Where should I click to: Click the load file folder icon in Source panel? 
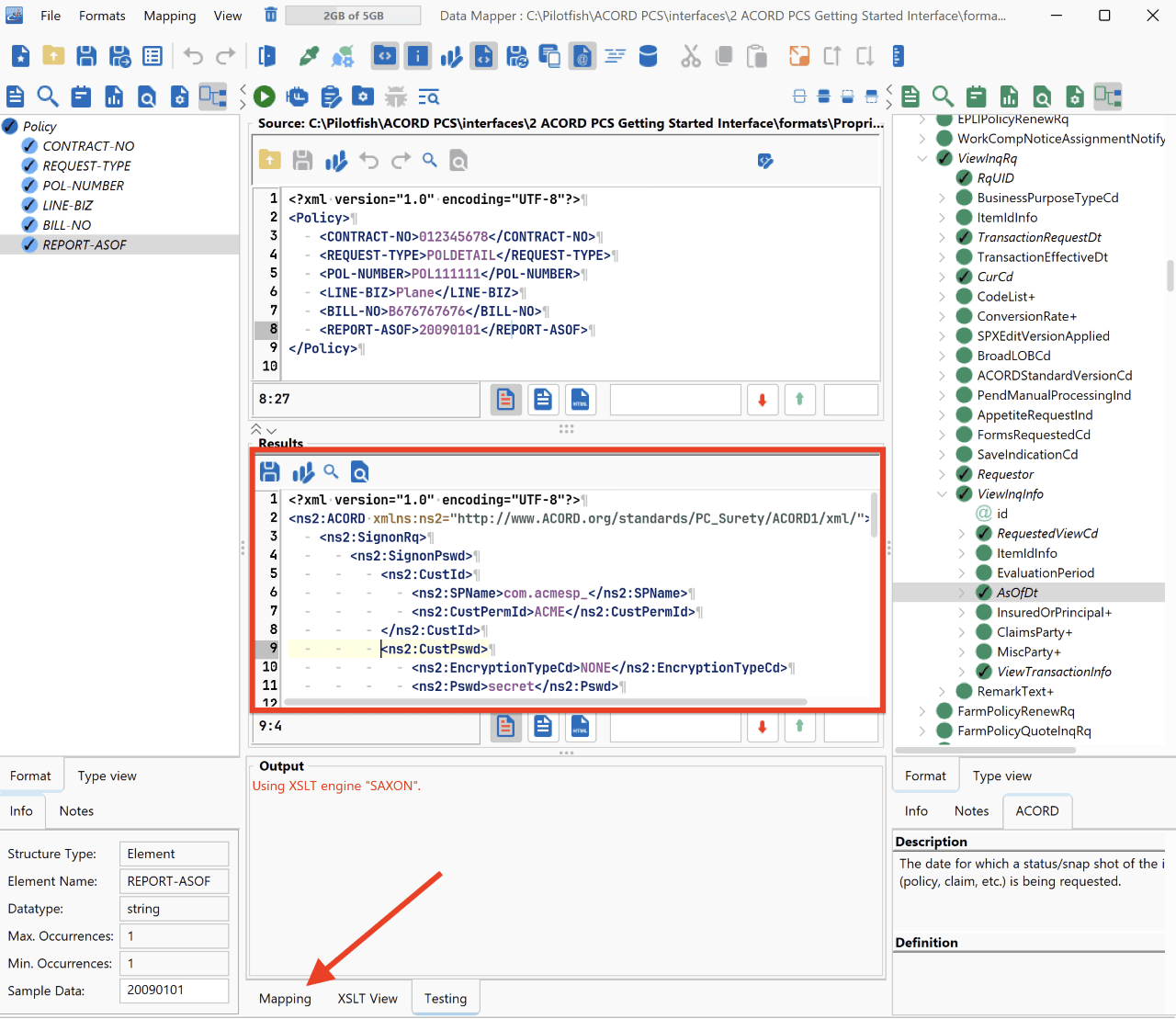tap(270, 160)
